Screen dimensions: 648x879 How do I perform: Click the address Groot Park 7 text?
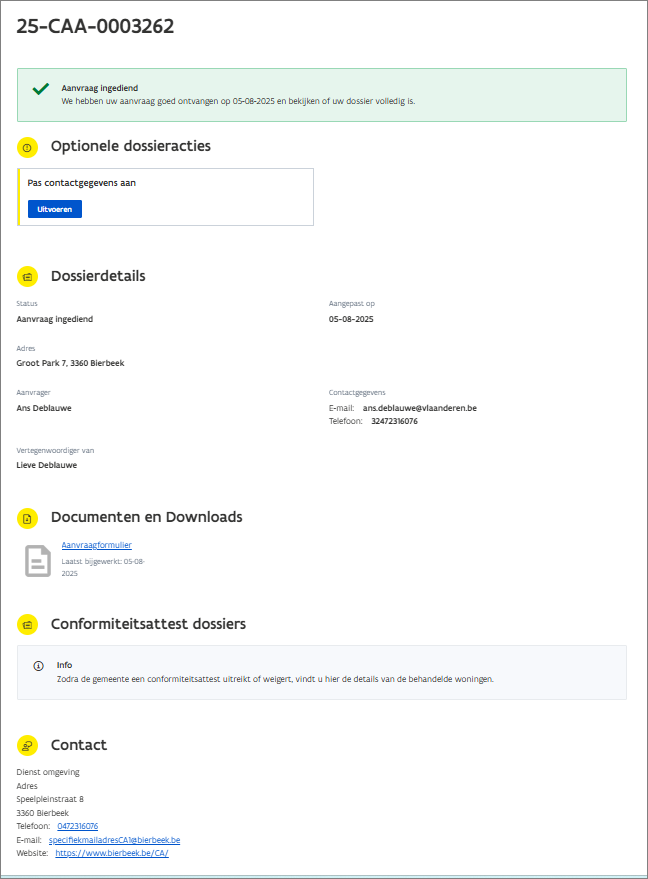click(70, 363)
